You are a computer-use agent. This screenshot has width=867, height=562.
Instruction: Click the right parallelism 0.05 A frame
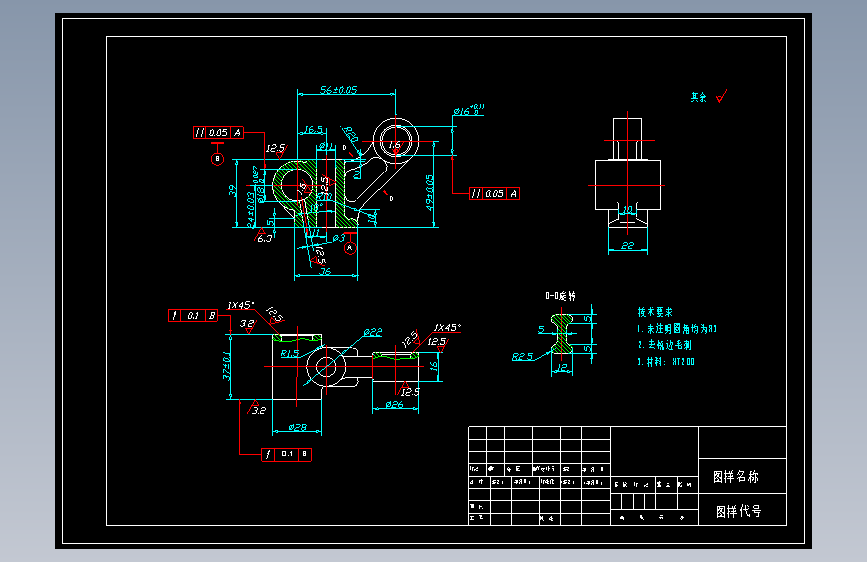pyautogui.click(x=494, y=194)
